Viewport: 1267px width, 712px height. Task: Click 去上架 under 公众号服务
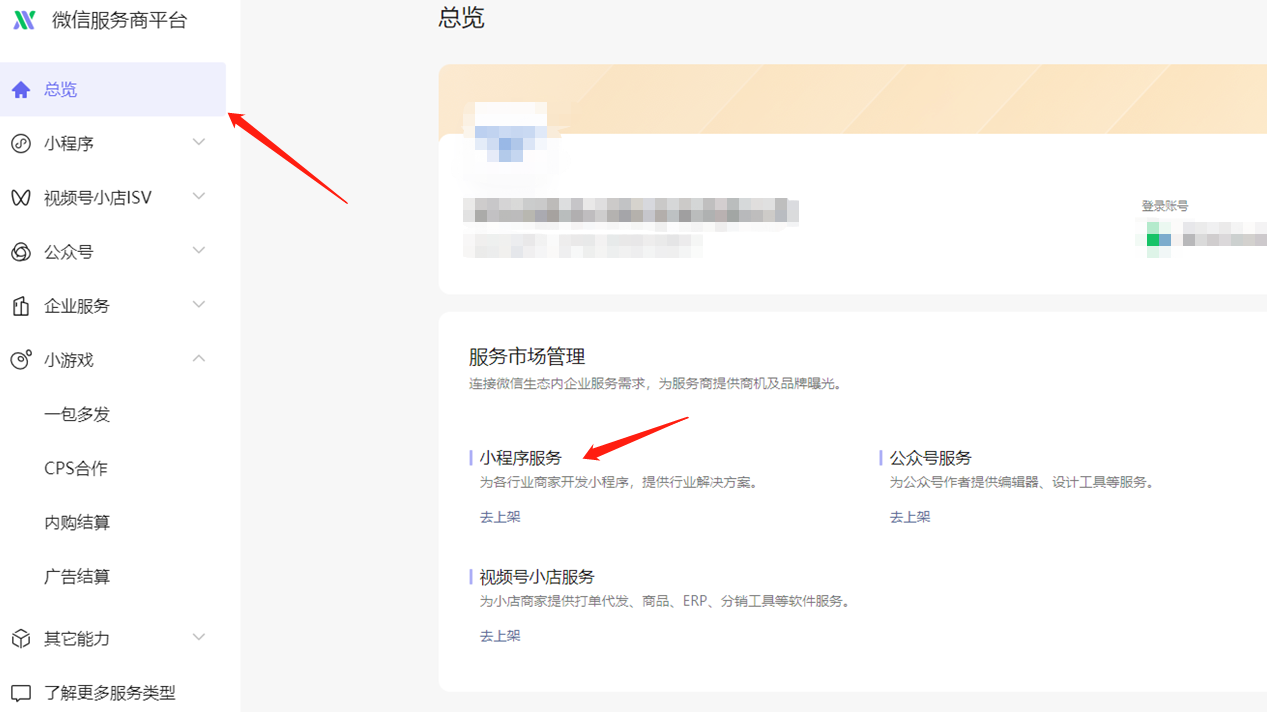(910, 517)
